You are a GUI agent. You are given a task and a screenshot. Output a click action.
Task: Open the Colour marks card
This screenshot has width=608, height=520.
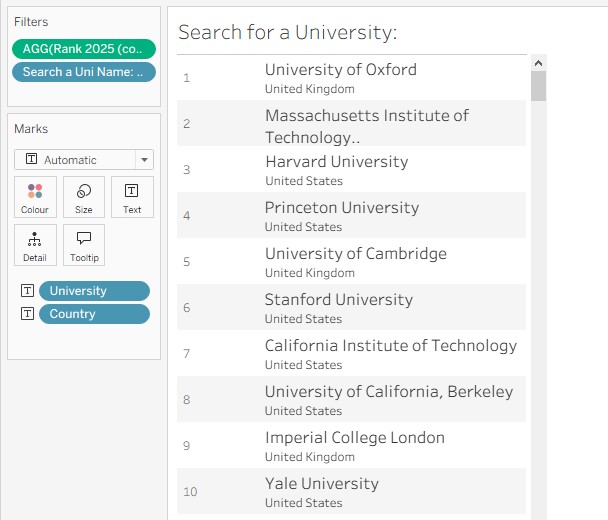click(x=35, y=197)
